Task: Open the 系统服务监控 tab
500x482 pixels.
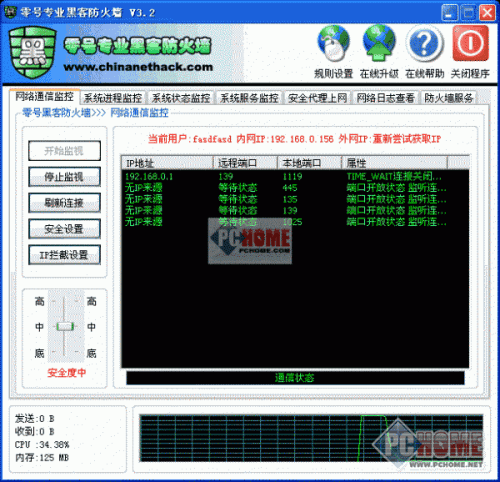Action: click(249, 98)
